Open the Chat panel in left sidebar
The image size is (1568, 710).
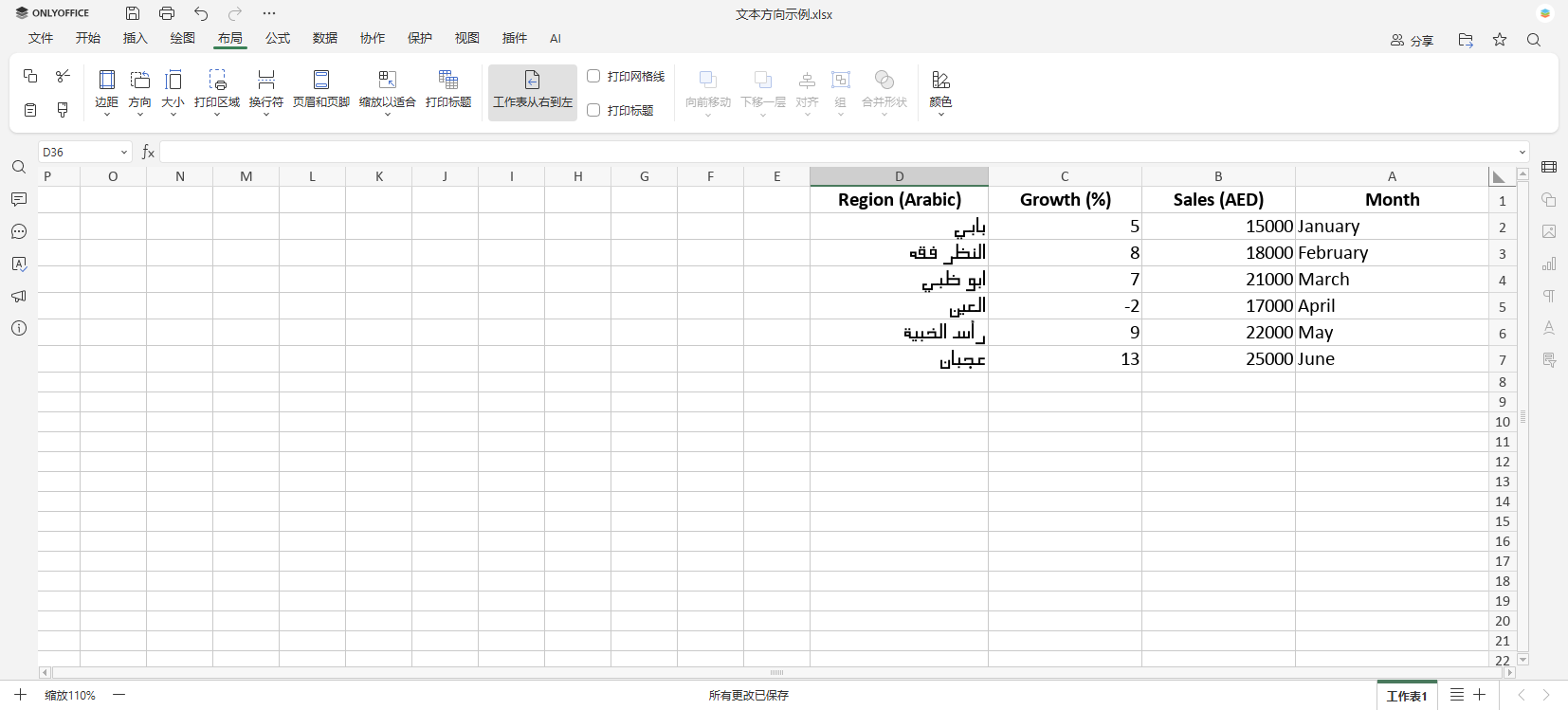(x=19, y=232)
